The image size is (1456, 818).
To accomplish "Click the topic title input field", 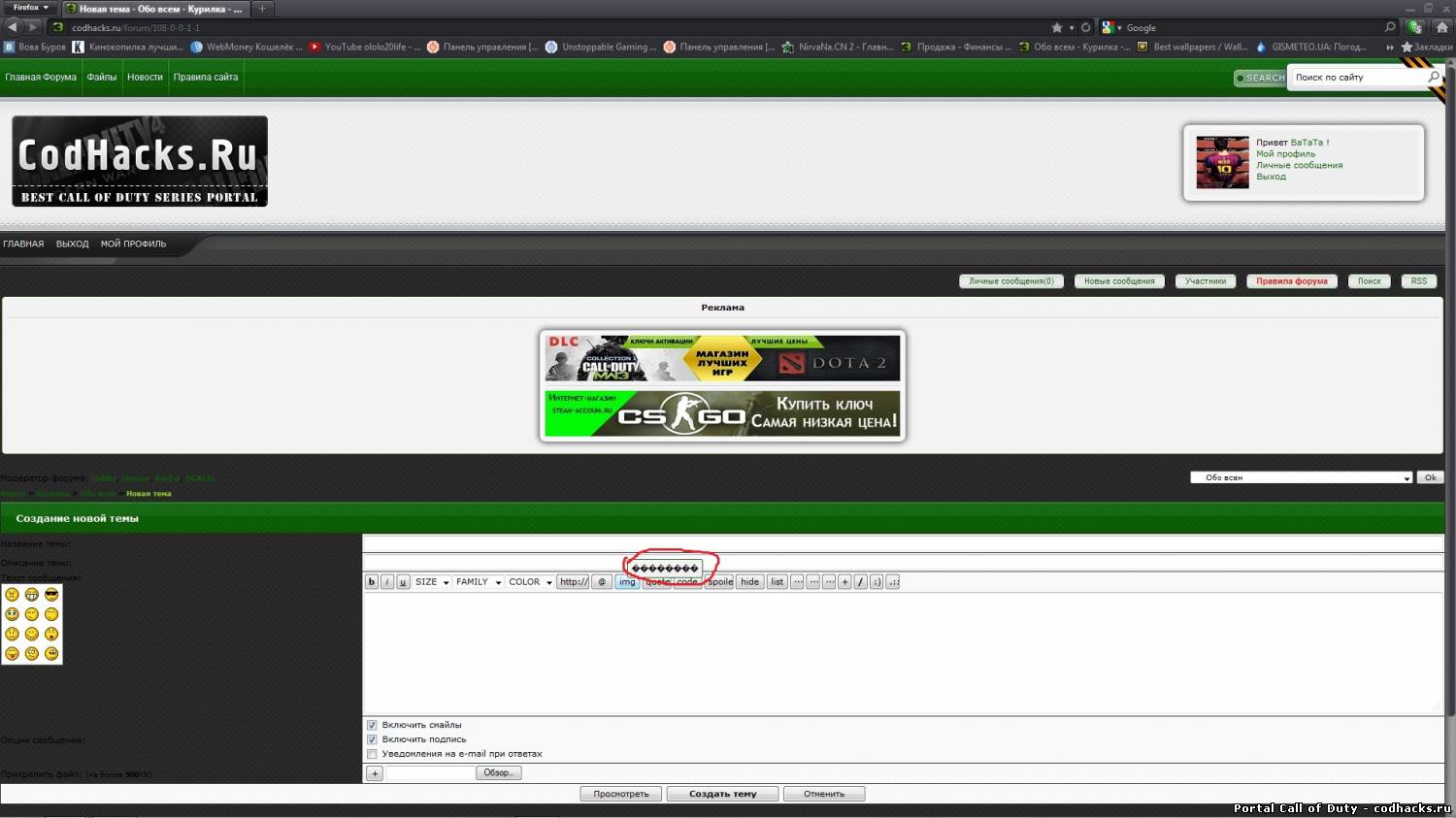I will point(903,543).
